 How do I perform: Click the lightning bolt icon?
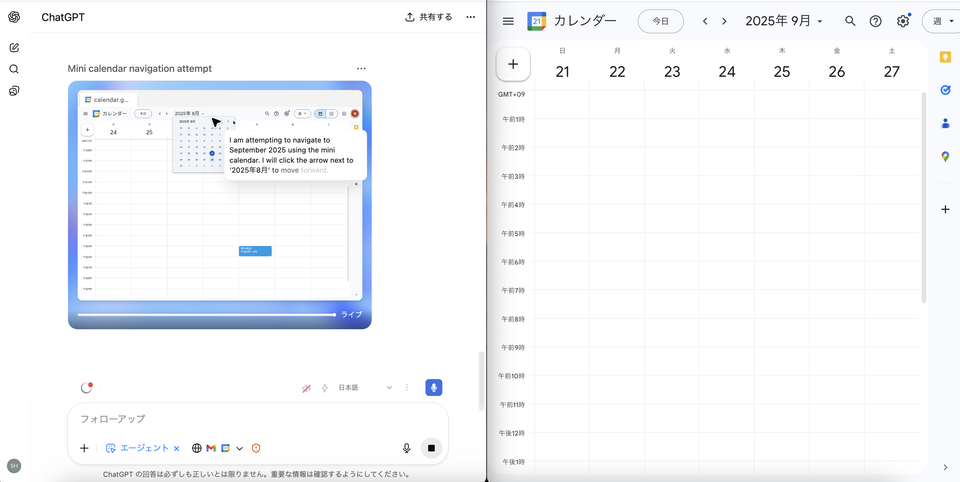(x=325, y=388)
